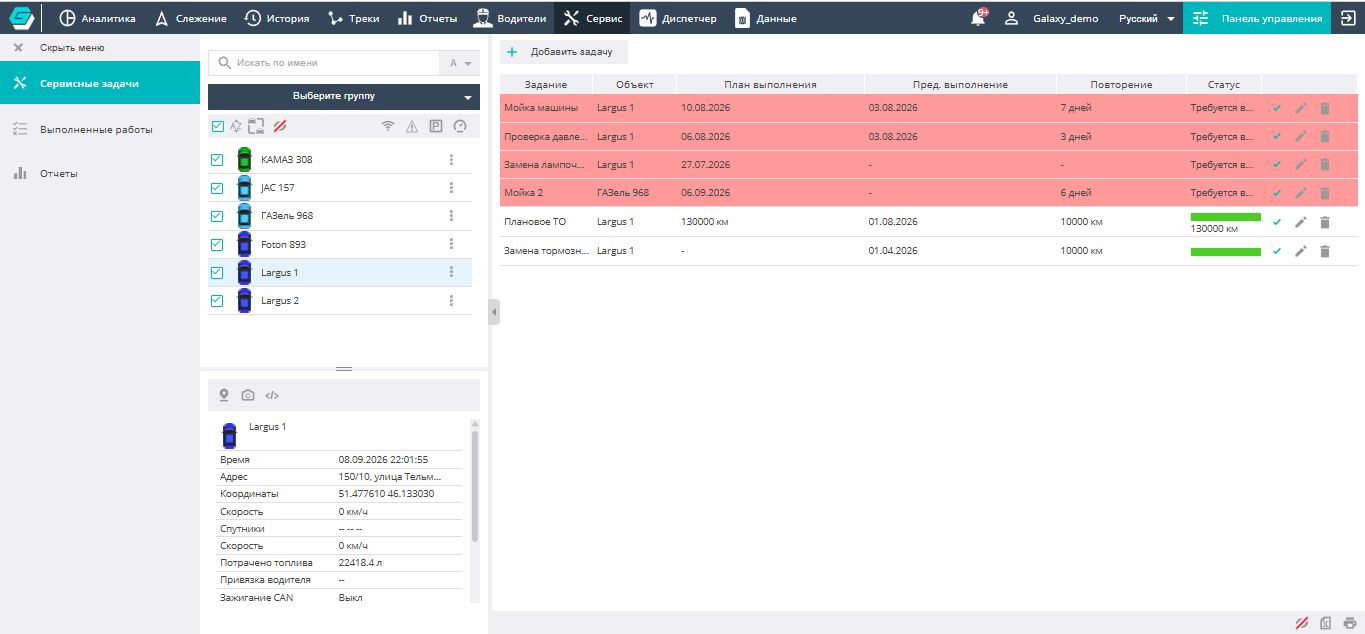The height and width of the screenshot is (634, 1365).
Task: Delete the Мойка 2 task with trash icon
Action: (x=1324, y=193)
